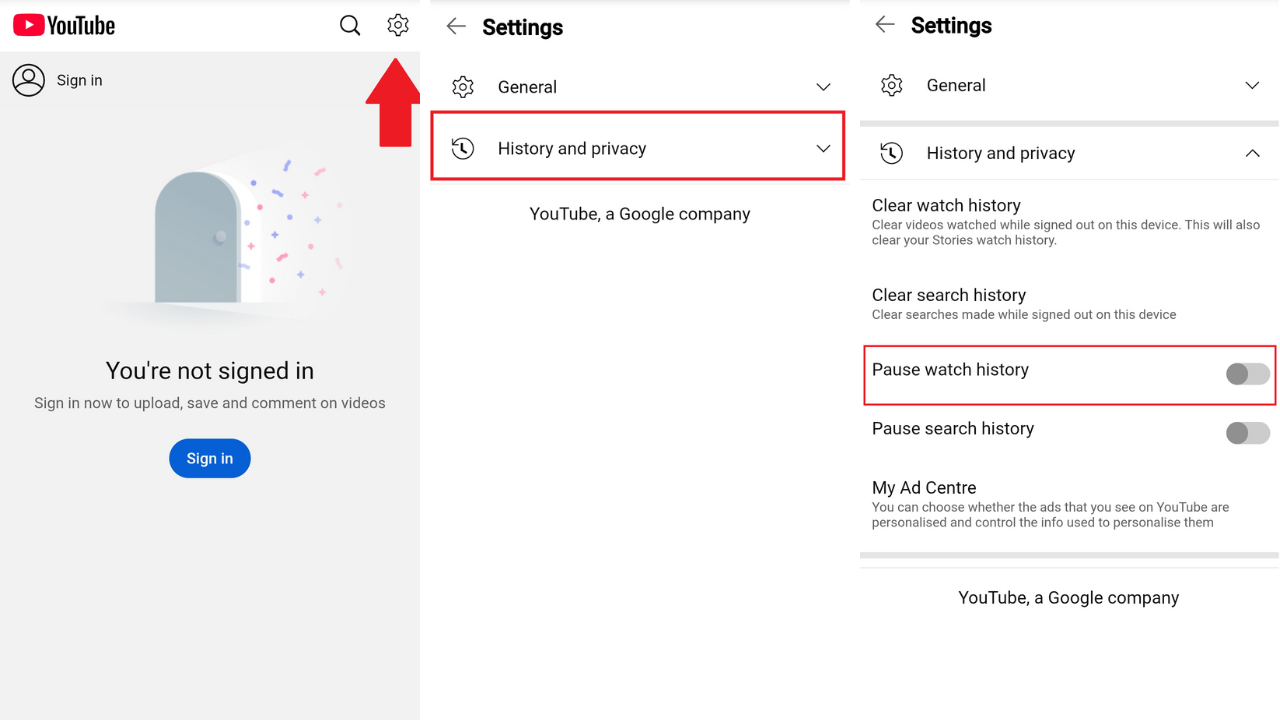Tap the back arrow in Settings

[x=455, y=27]
